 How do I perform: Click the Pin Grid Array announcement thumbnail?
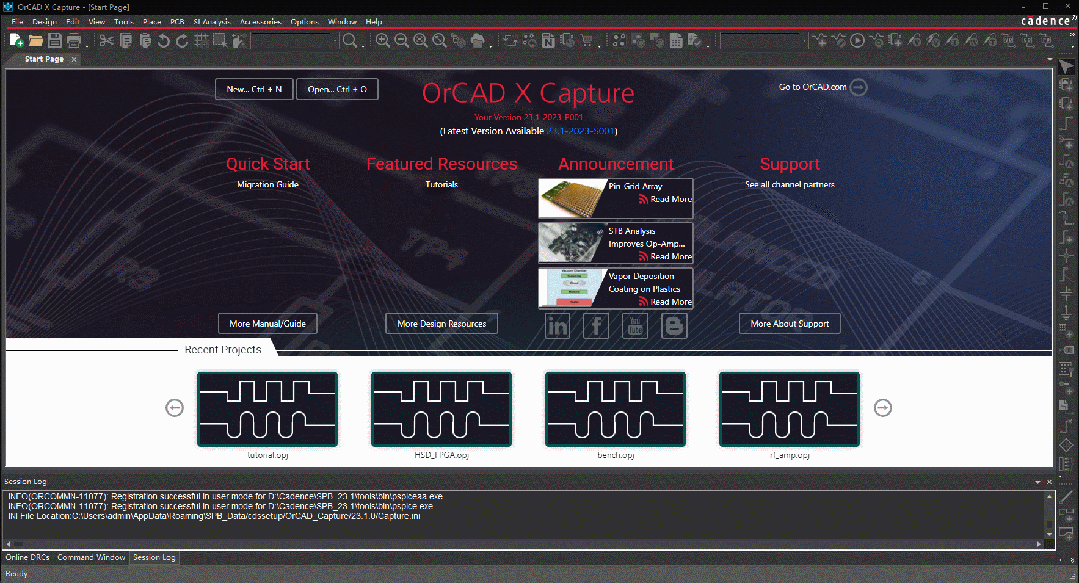(573, 198)
